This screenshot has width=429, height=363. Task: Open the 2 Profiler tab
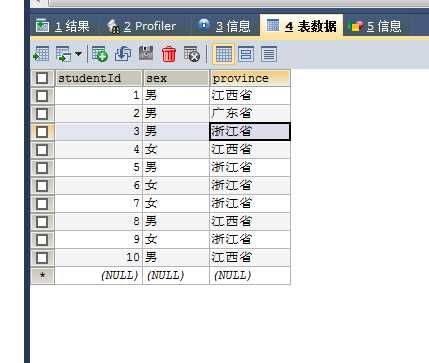[141, 26]
